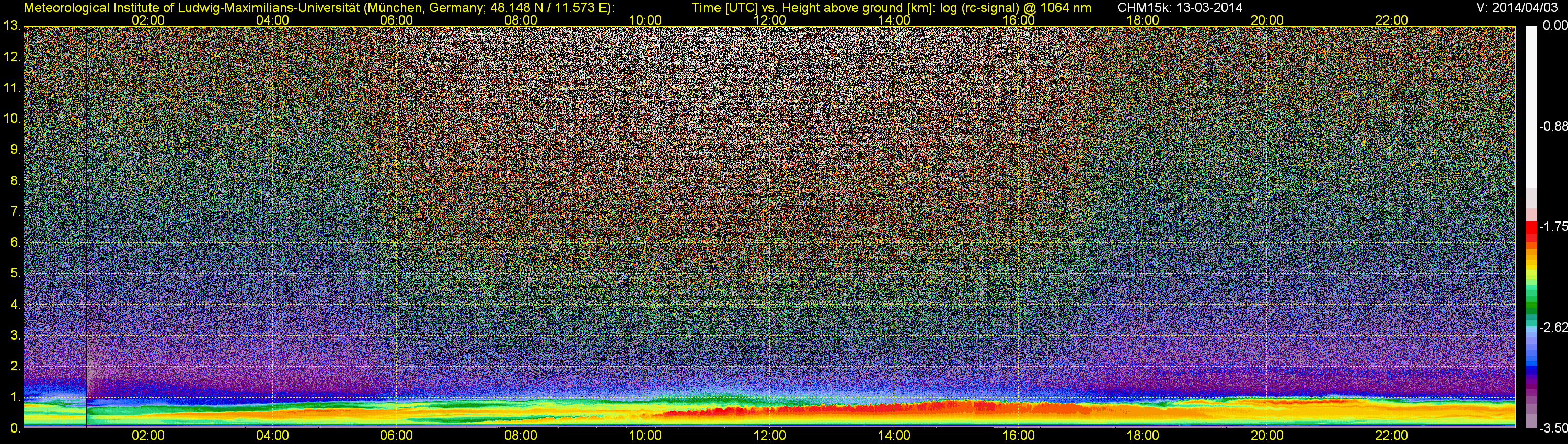Screen dimensions: 1568x444
Task: Click the 16:00 label on the bottom time axis
Action: tap(1018, 436)
